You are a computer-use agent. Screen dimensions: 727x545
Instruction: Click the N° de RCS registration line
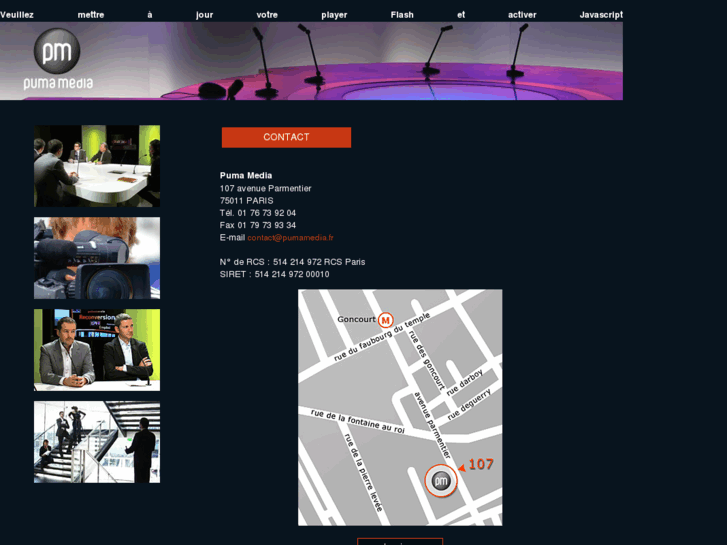click(x=292, y=262)
